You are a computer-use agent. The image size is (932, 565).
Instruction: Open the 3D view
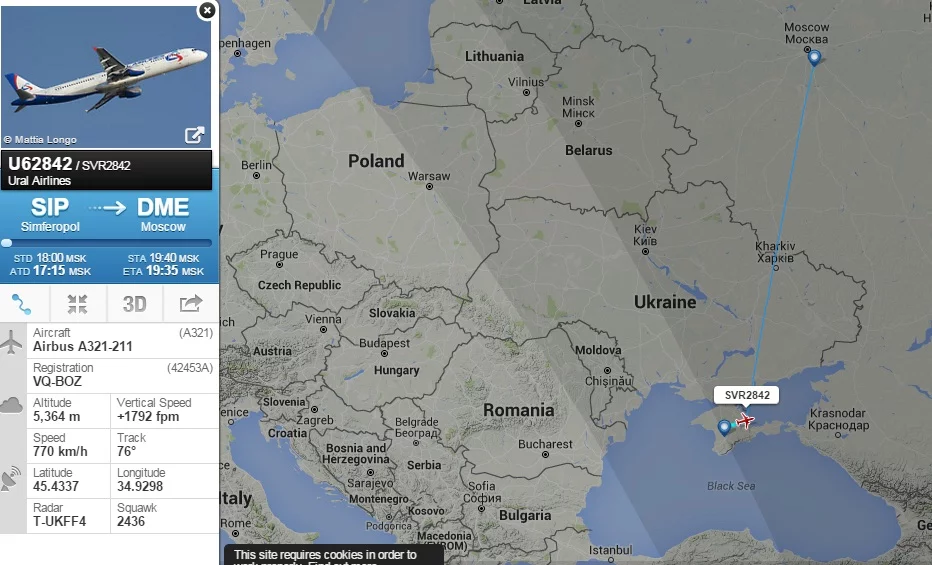134,304
